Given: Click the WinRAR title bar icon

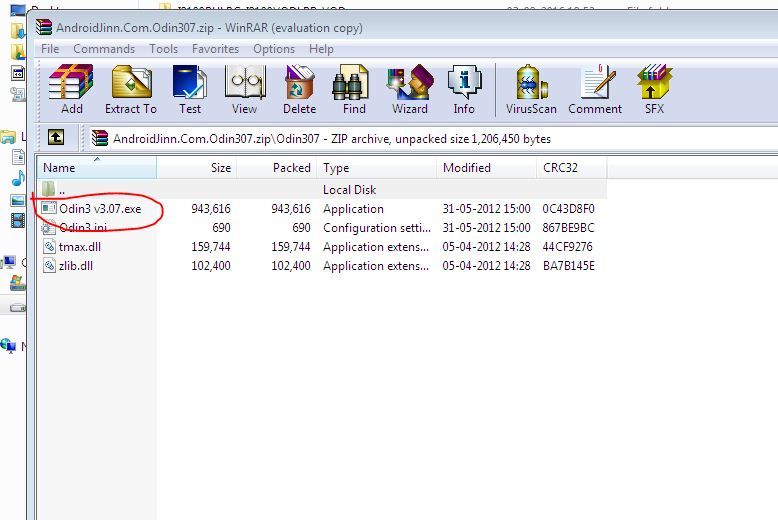Looking at the screenshot, I should point(44,27).
